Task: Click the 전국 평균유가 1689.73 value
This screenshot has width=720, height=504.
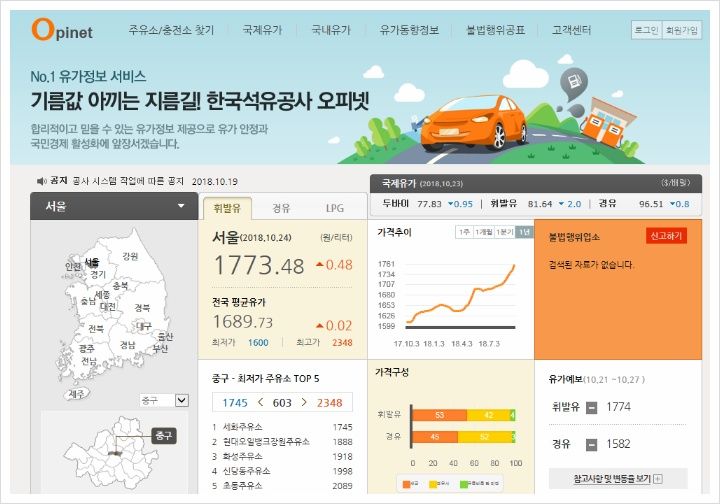Action: [242, 321]
